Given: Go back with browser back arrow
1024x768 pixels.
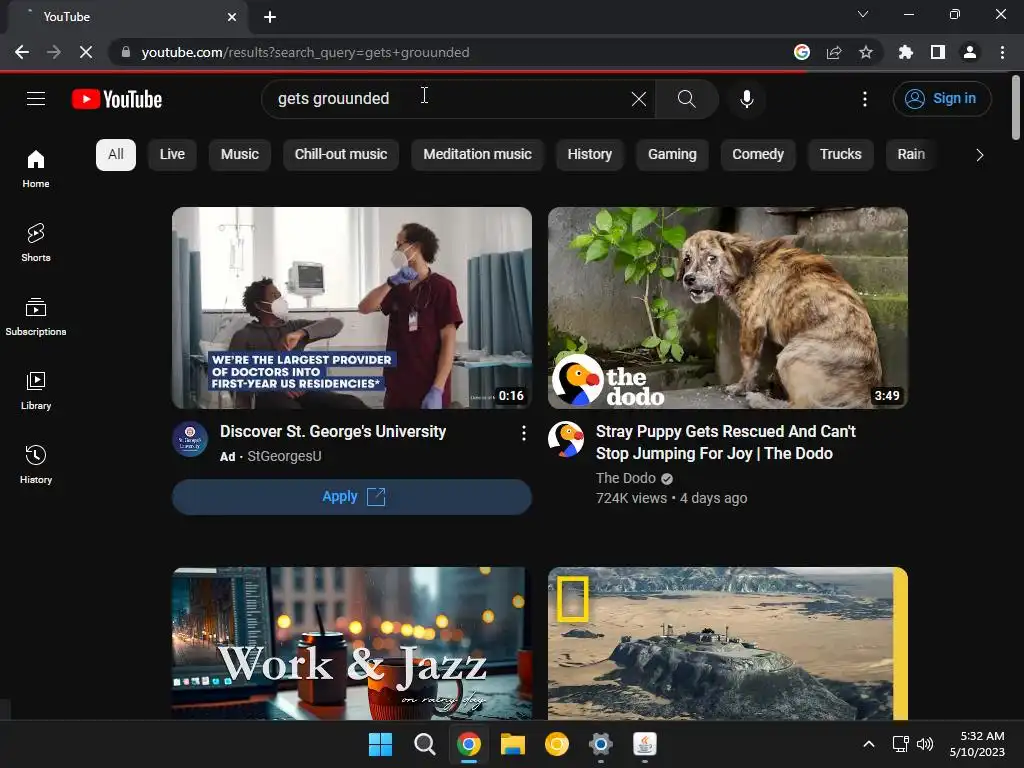Looking at the screenshot, I should (22, 52).
